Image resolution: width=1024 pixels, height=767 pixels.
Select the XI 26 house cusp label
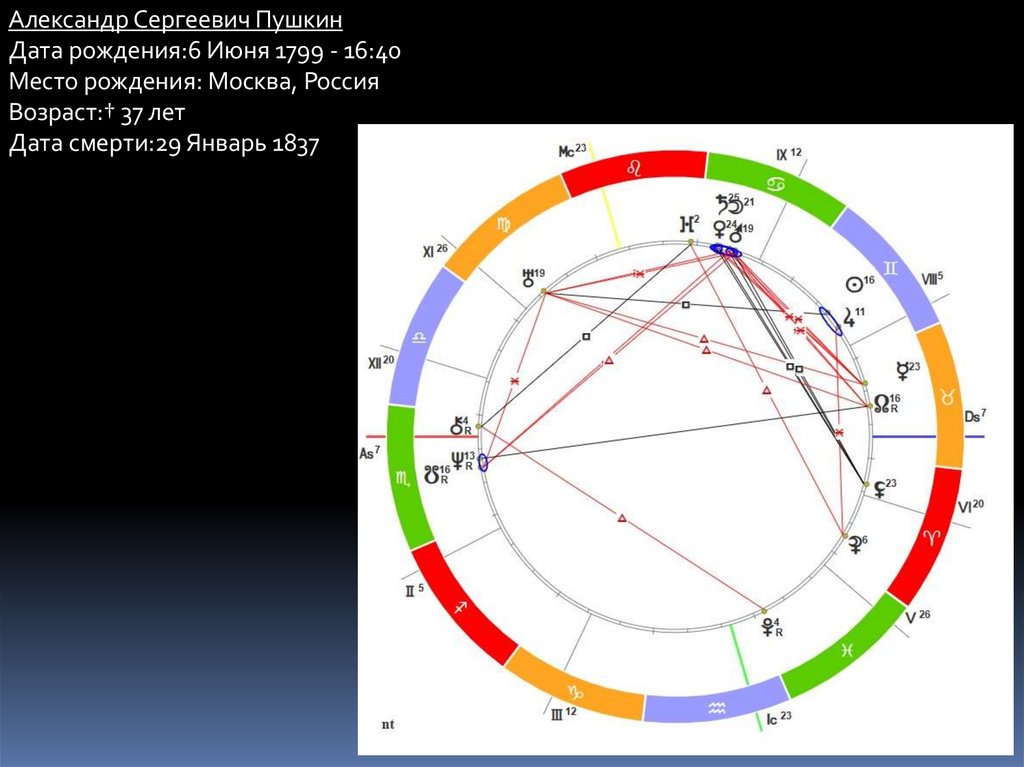[435, 250]
